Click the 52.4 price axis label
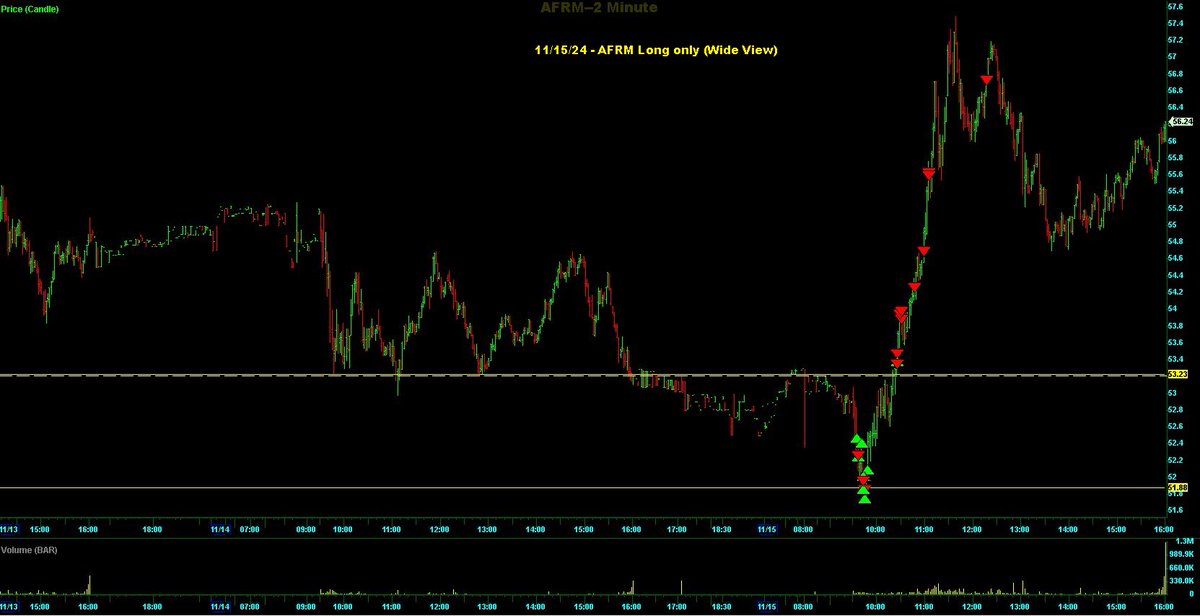The image size is (1200, 616). 1177,443
